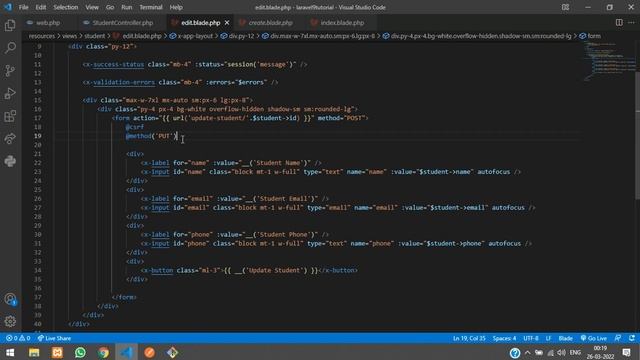Viewport: 640px width, 360px height.
Task: Switch to Visual Studio Code taskbar icon
Action: (x=127, y=352)
